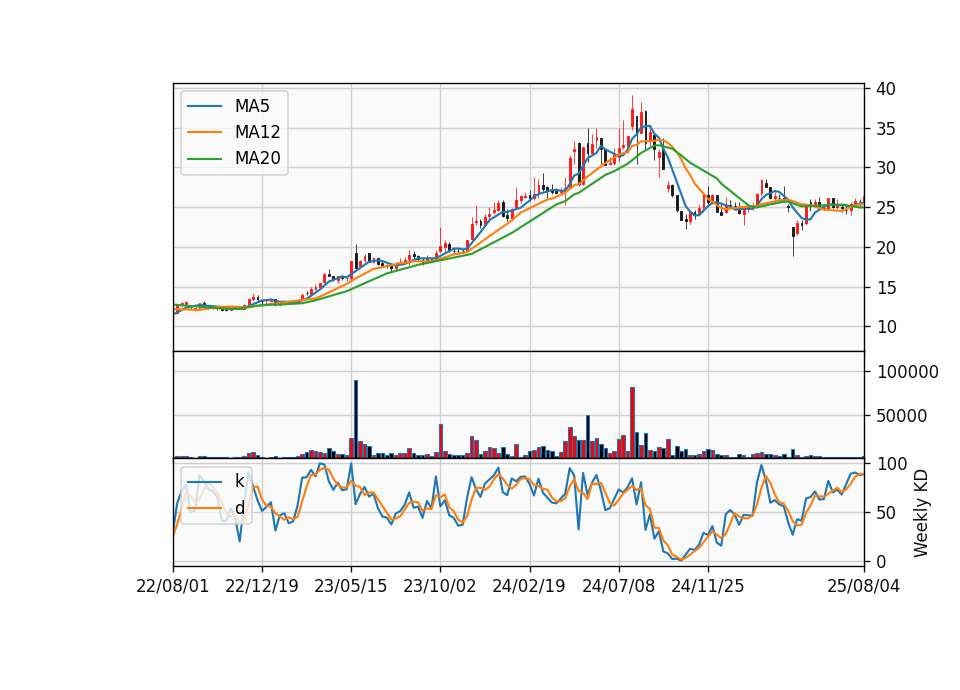Click the volume axis value 50000

[902, 416]
